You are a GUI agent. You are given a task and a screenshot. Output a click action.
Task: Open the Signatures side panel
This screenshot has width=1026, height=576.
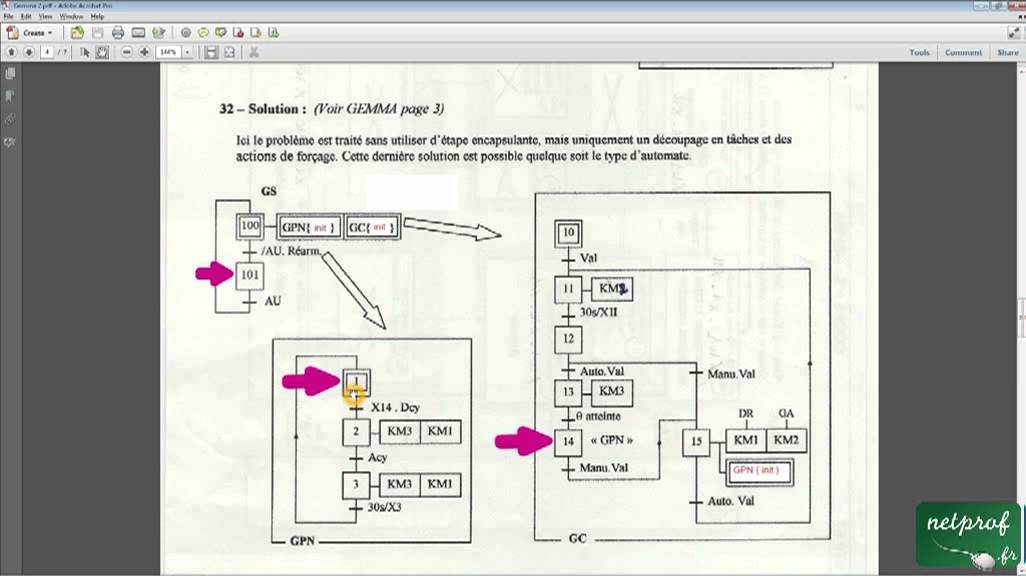pos(10,142)
